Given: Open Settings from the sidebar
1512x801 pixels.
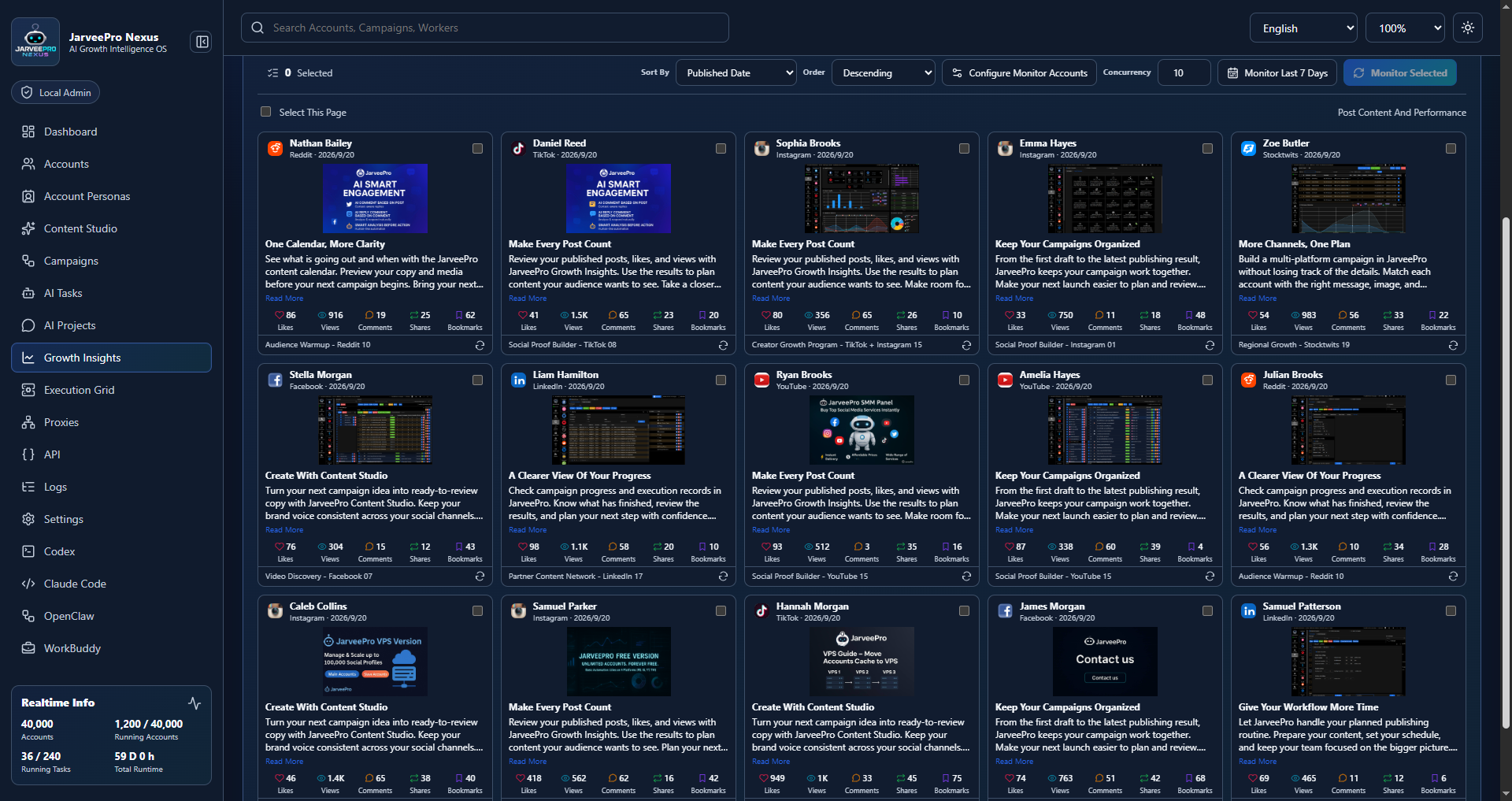Looking at the screenshot, I should pos(111,519).
